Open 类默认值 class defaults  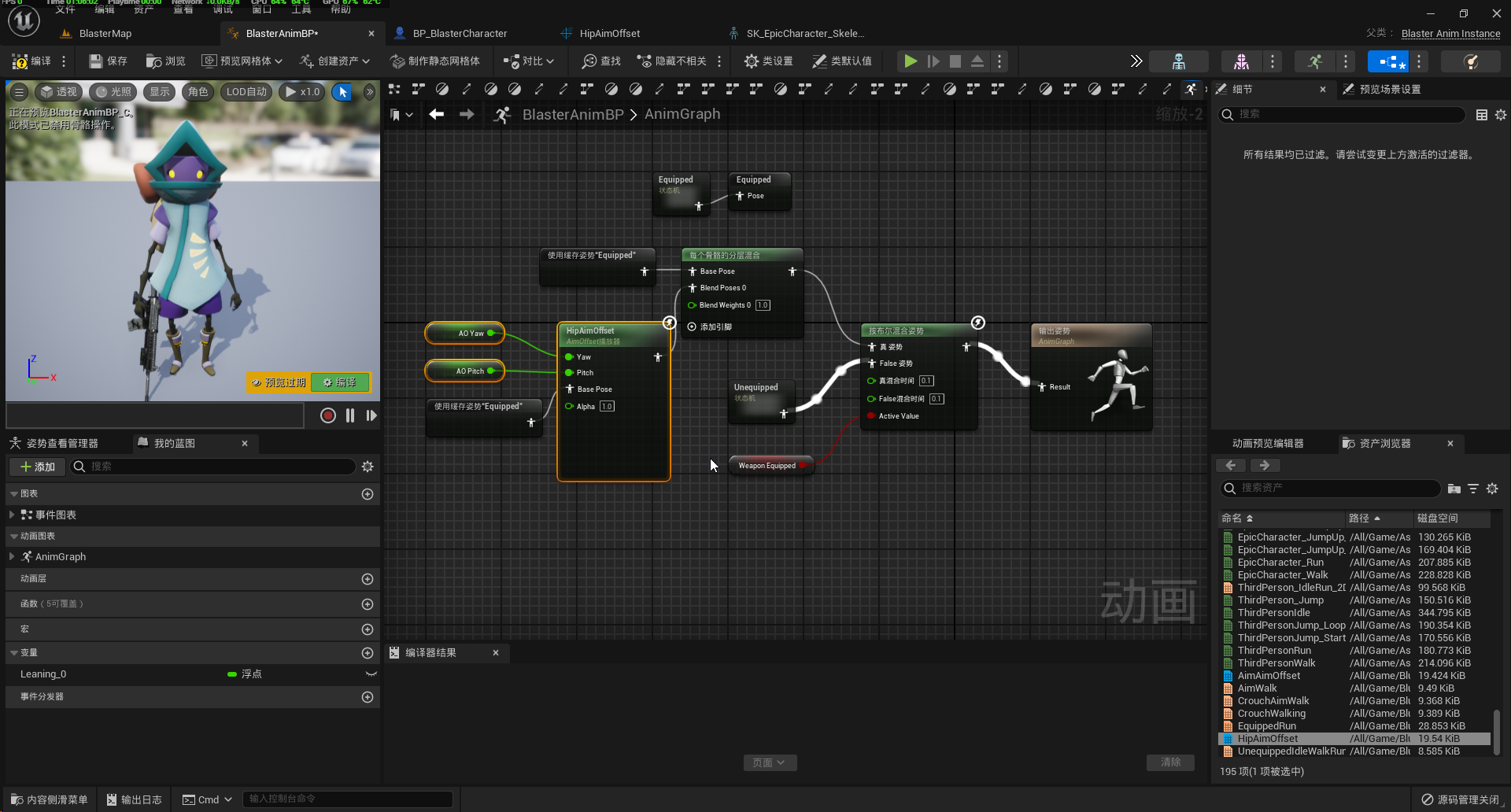842,61
